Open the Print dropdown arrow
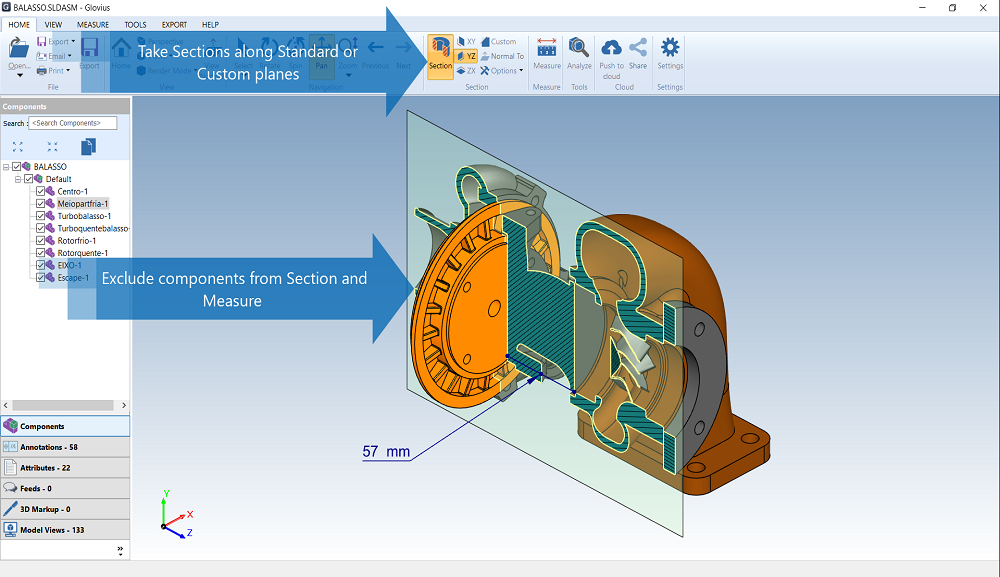The image size is (1000, 577). 68,71
